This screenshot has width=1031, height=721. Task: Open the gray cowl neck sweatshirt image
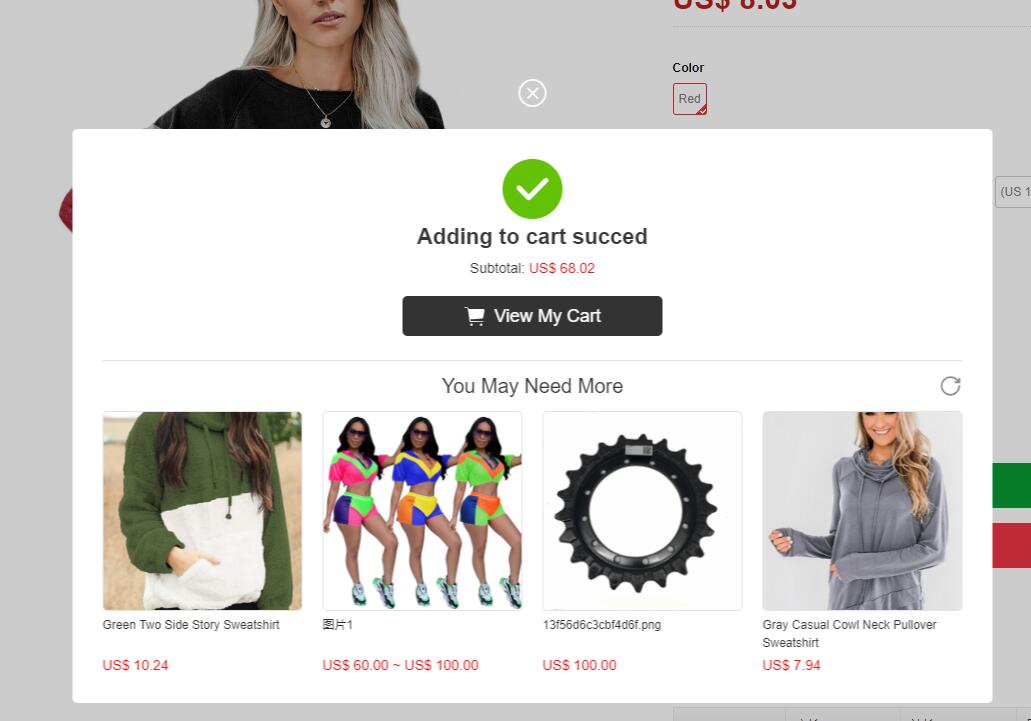[x=862, y=511]
